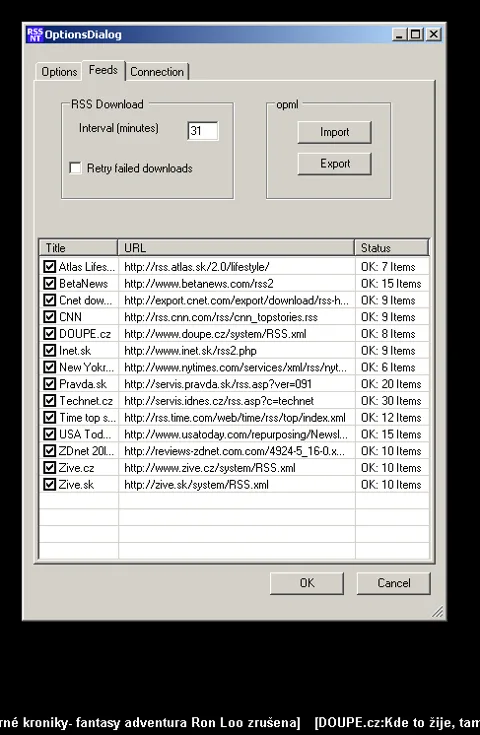Screen dimensions: 480x735
Task: Click the 'OK: 7 Items' status cell
Action: (x=392, y=267)
